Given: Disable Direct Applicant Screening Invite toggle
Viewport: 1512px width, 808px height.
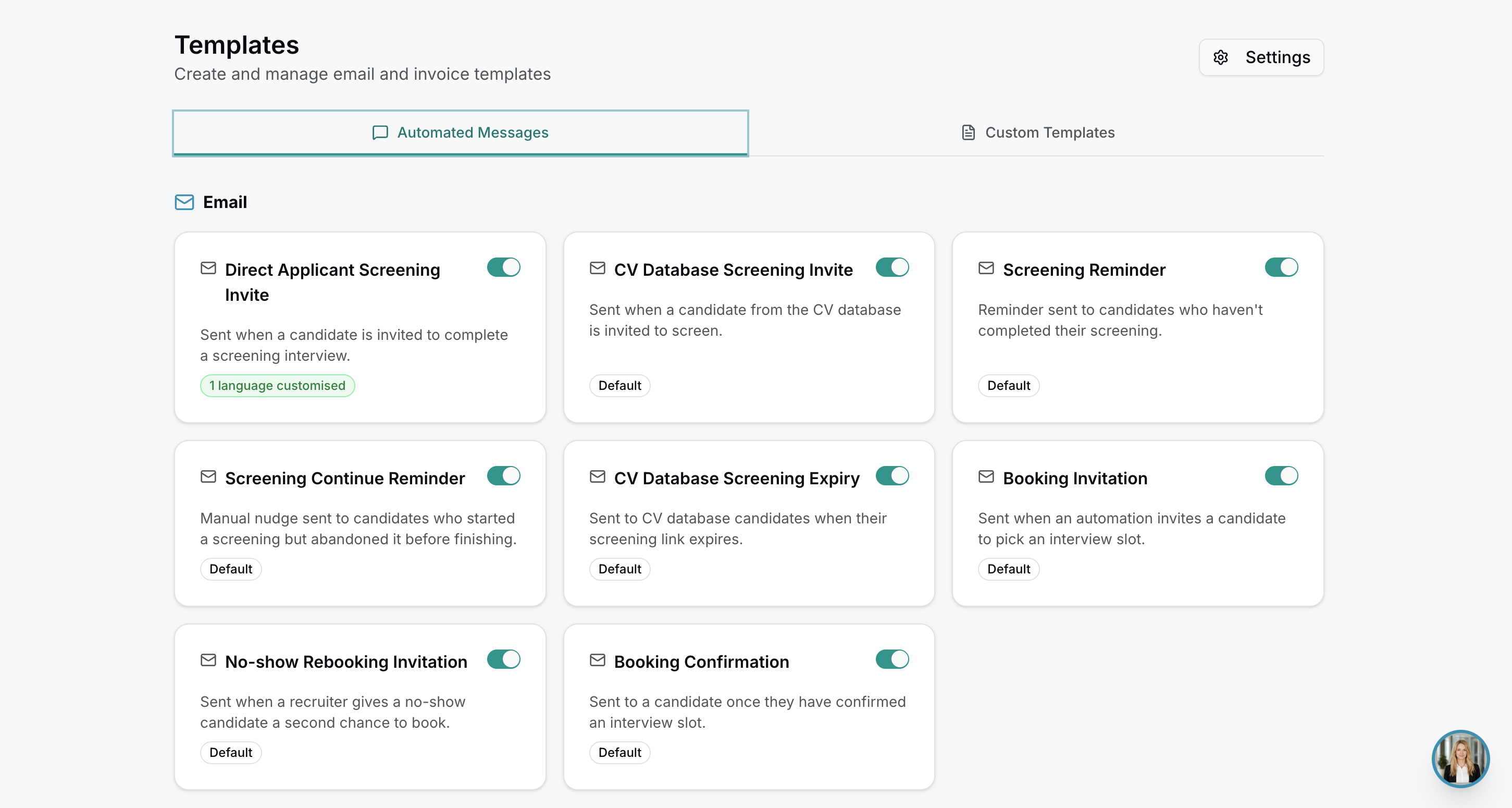Looking at the screenshot, I should [504, 267].
